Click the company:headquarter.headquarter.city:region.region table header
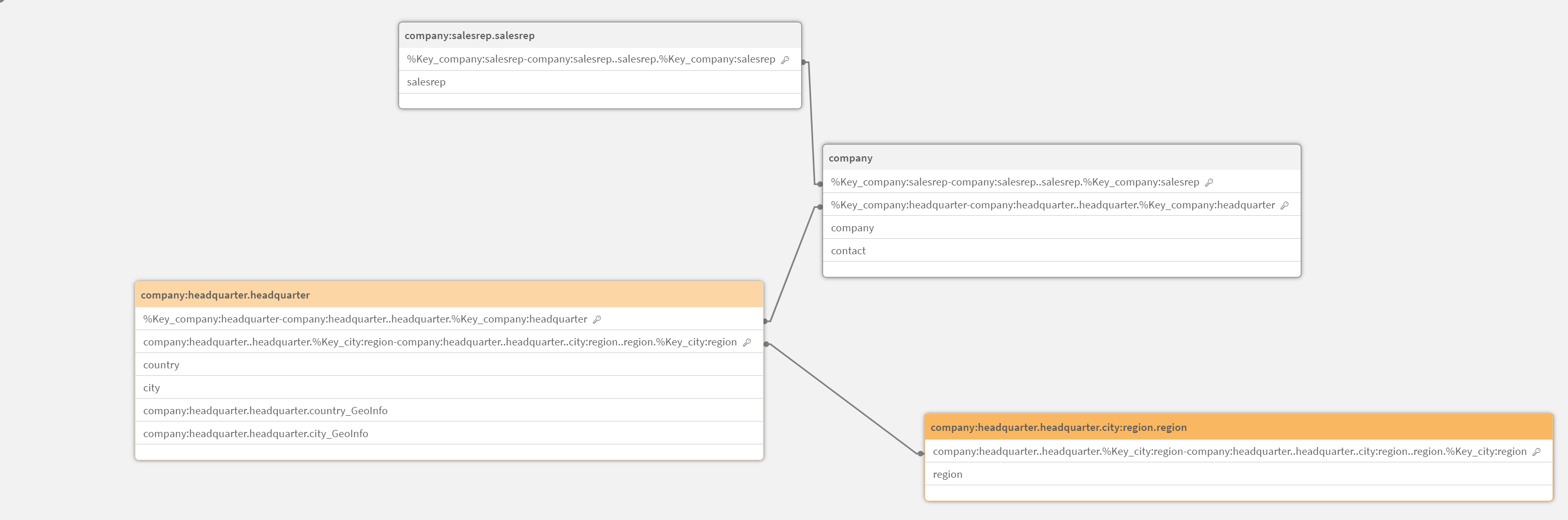This screenshot has height=520, width=1568. coord(1246,427)
